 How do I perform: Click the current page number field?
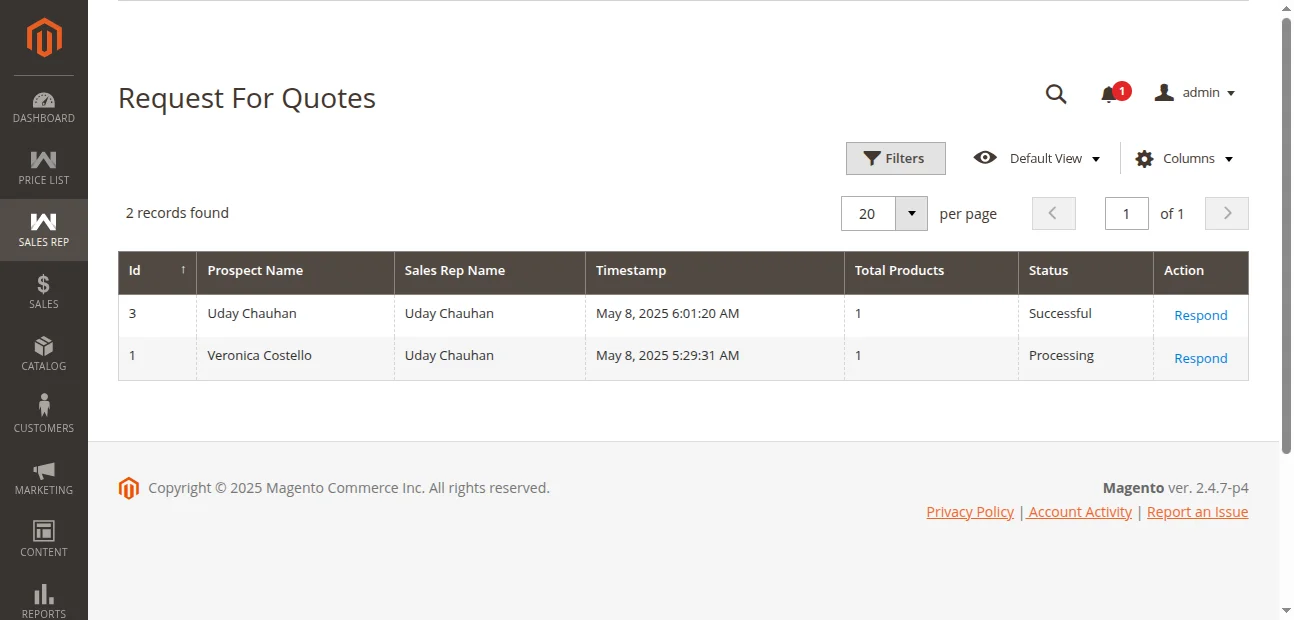pos(1126,213)
